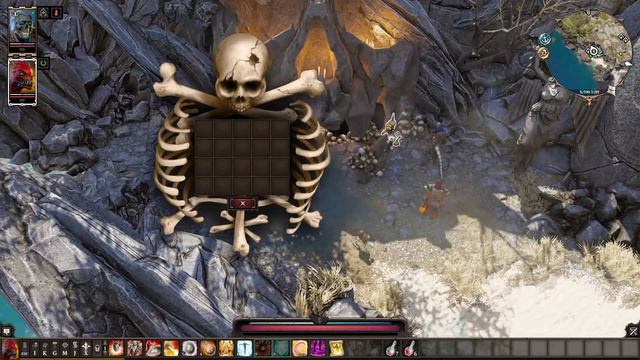Viewport: 640px width, 360px height.
Task: Select the undead skull party portrait
Action: click(x=22, y=29)
